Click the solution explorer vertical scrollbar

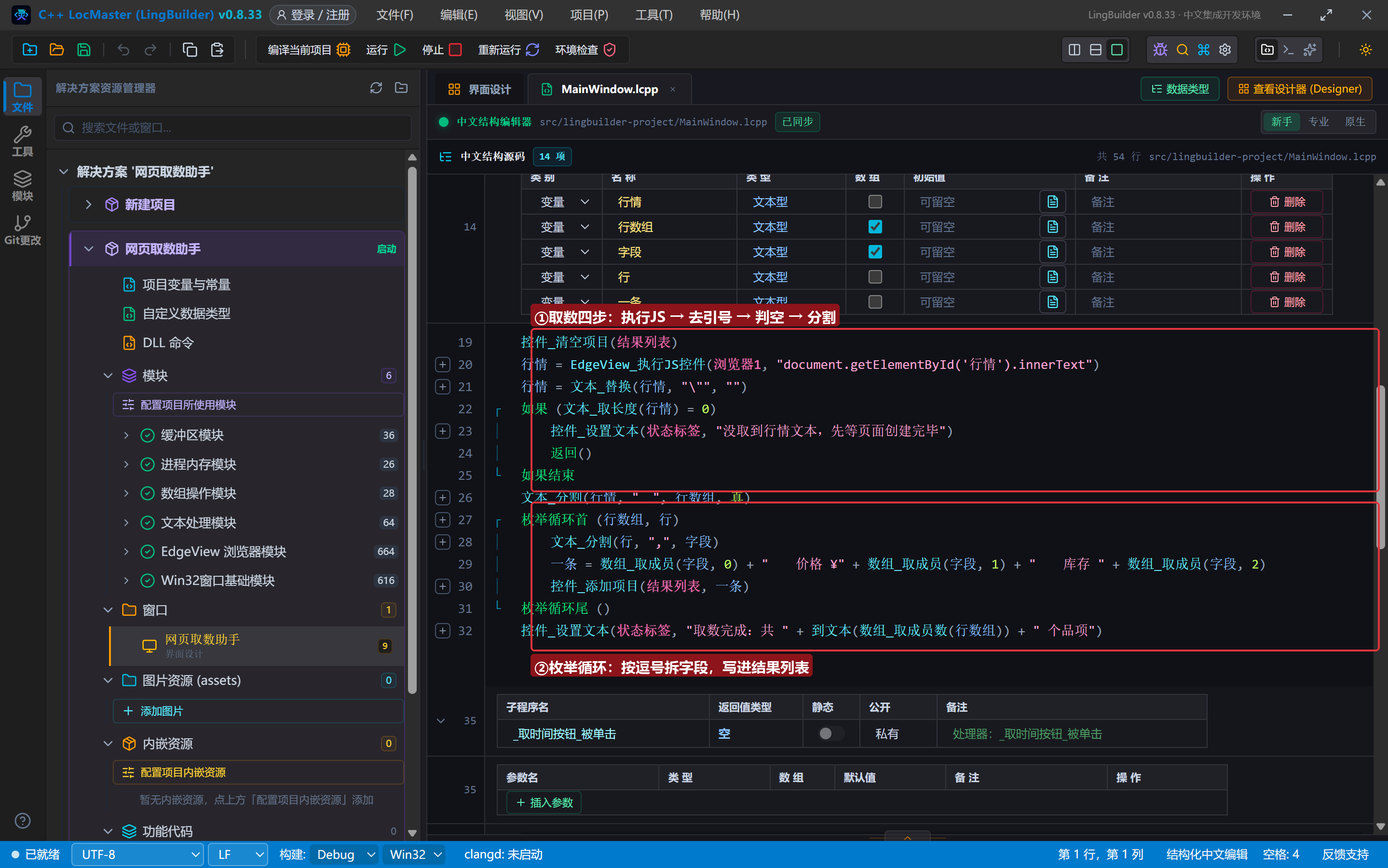412,431
